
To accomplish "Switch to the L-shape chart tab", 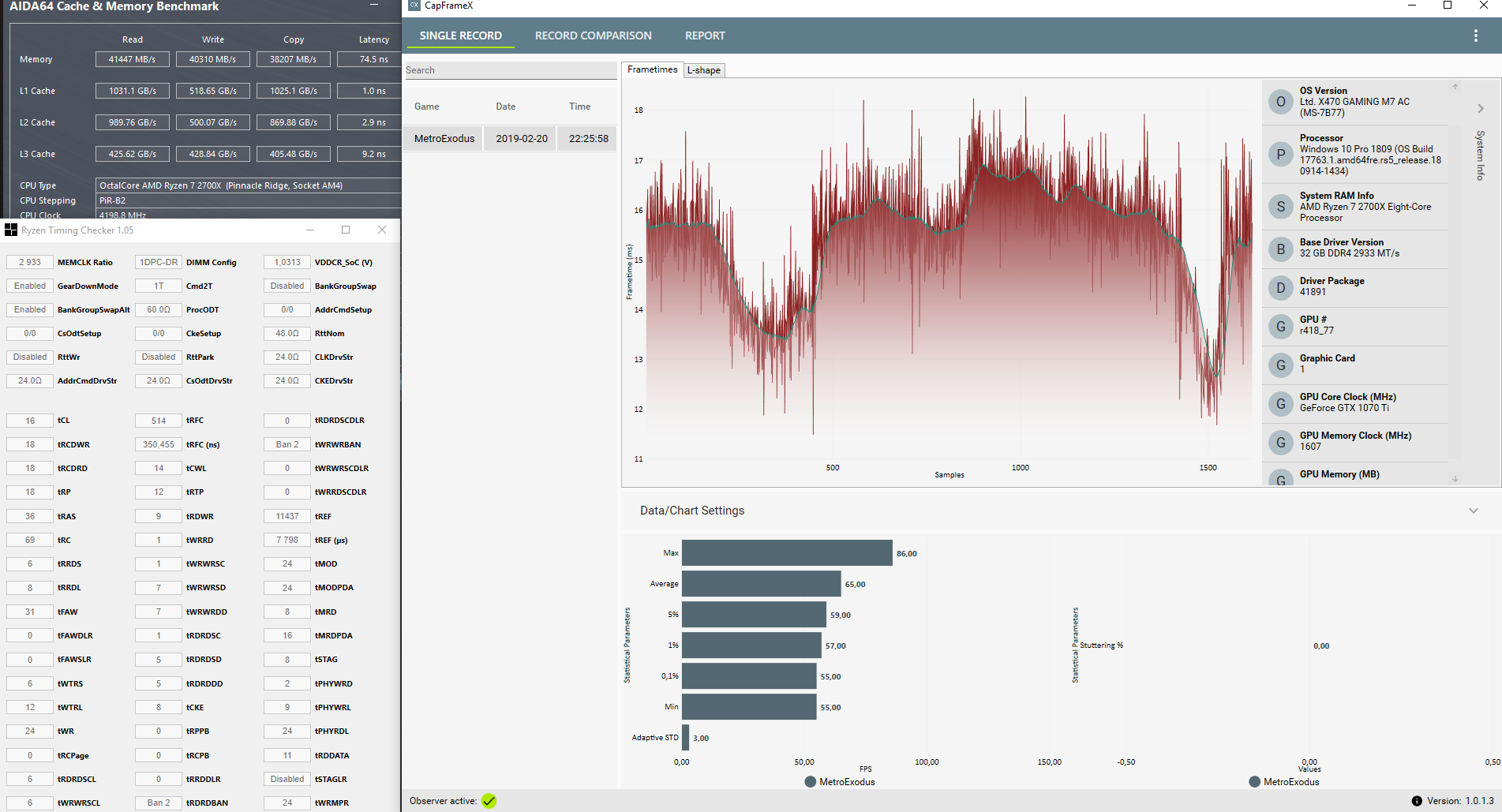I will [x=703, y=69].
